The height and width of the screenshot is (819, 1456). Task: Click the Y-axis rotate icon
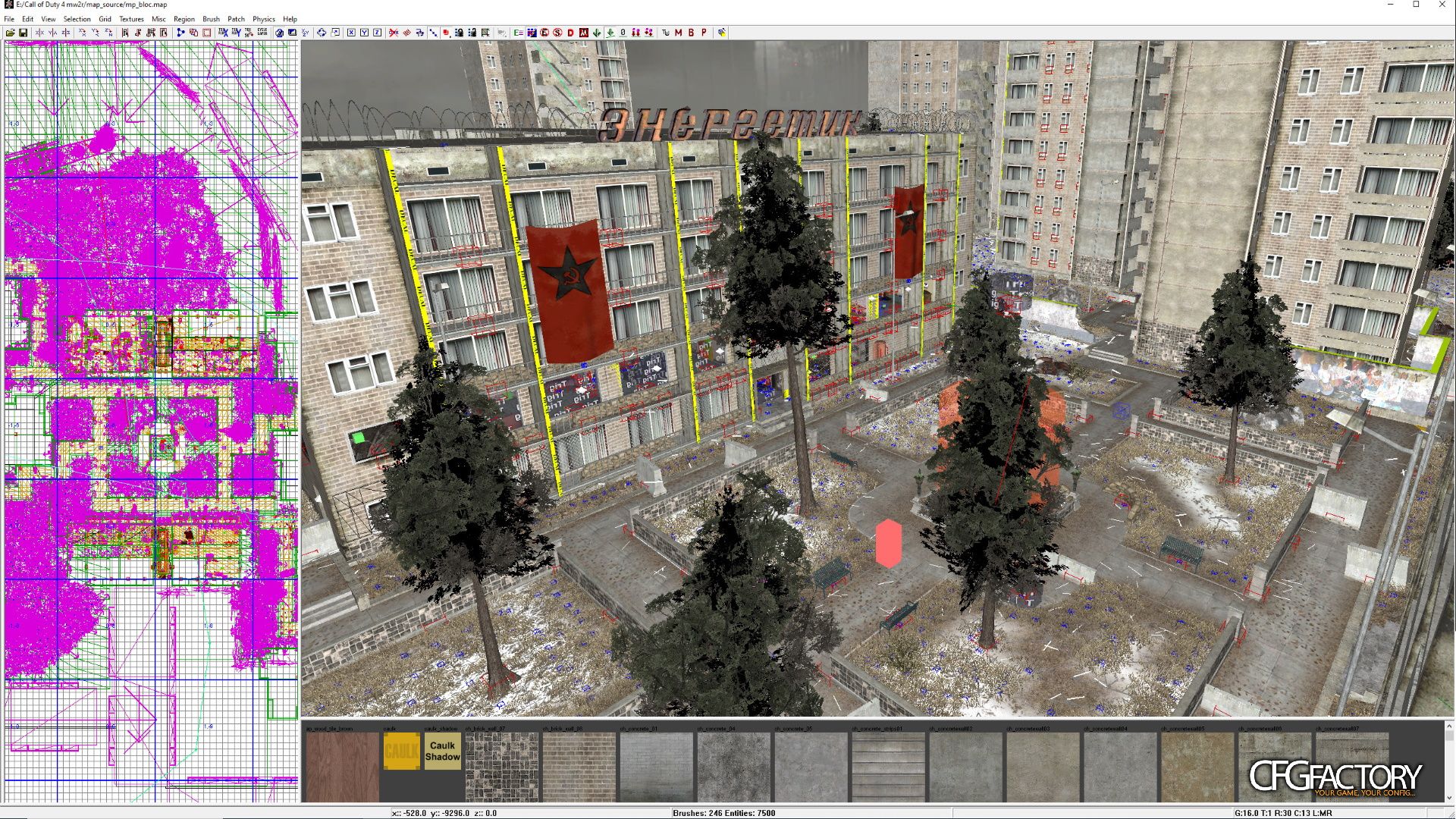(x=96, y=33)
